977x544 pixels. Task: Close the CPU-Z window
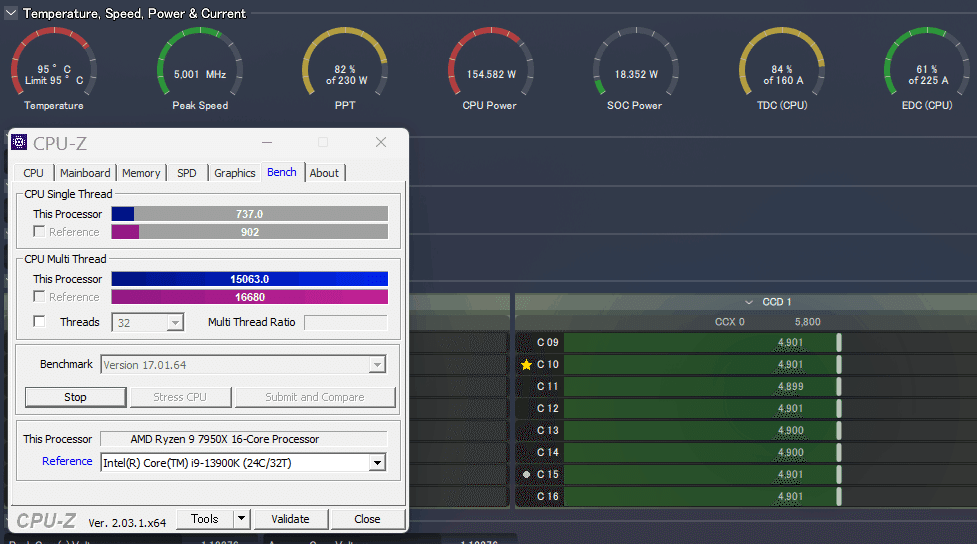point(381,142)
